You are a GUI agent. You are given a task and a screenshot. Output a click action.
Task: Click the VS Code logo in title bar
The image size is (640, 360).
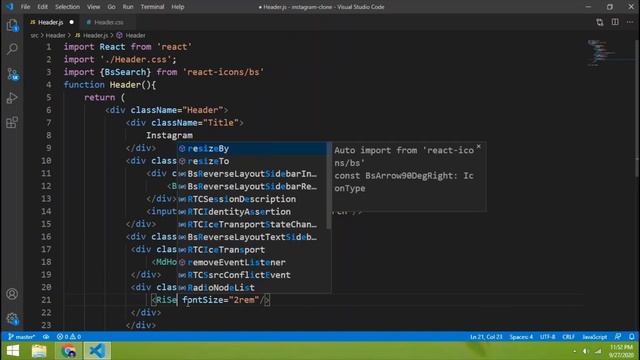[x=10, y=7]
